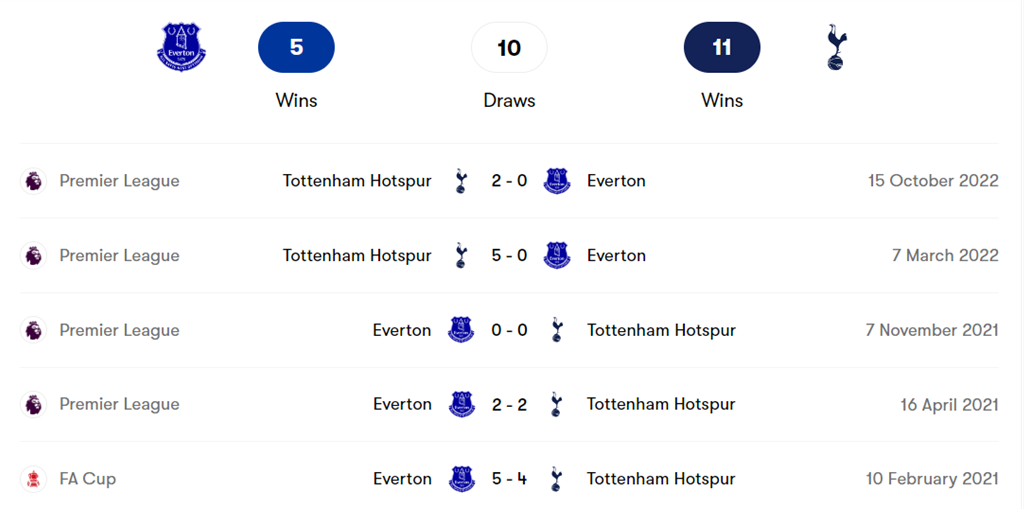Click Everton crest in the 0 - 0 match row
Viewport: 1024px width, 509px height.
click(461, 330)
